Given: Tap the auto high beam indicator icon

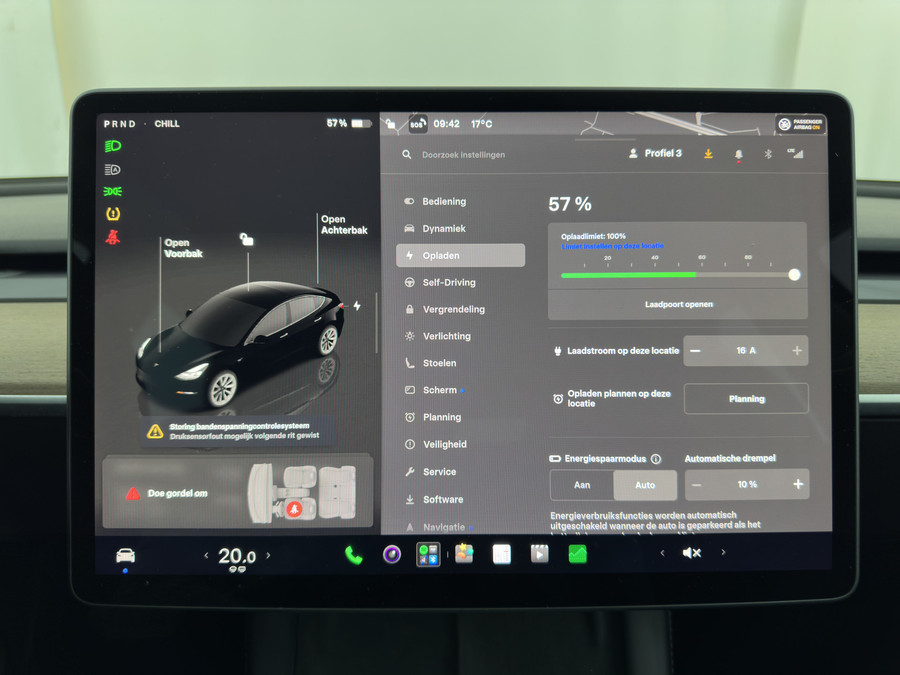Looking at the screenshot, I should (x=112, y=169).
